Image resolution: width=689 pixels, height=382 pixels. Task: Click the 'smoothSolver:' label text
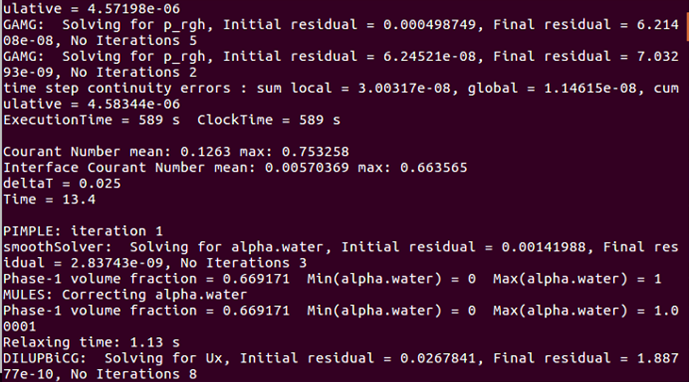(57, 247)
